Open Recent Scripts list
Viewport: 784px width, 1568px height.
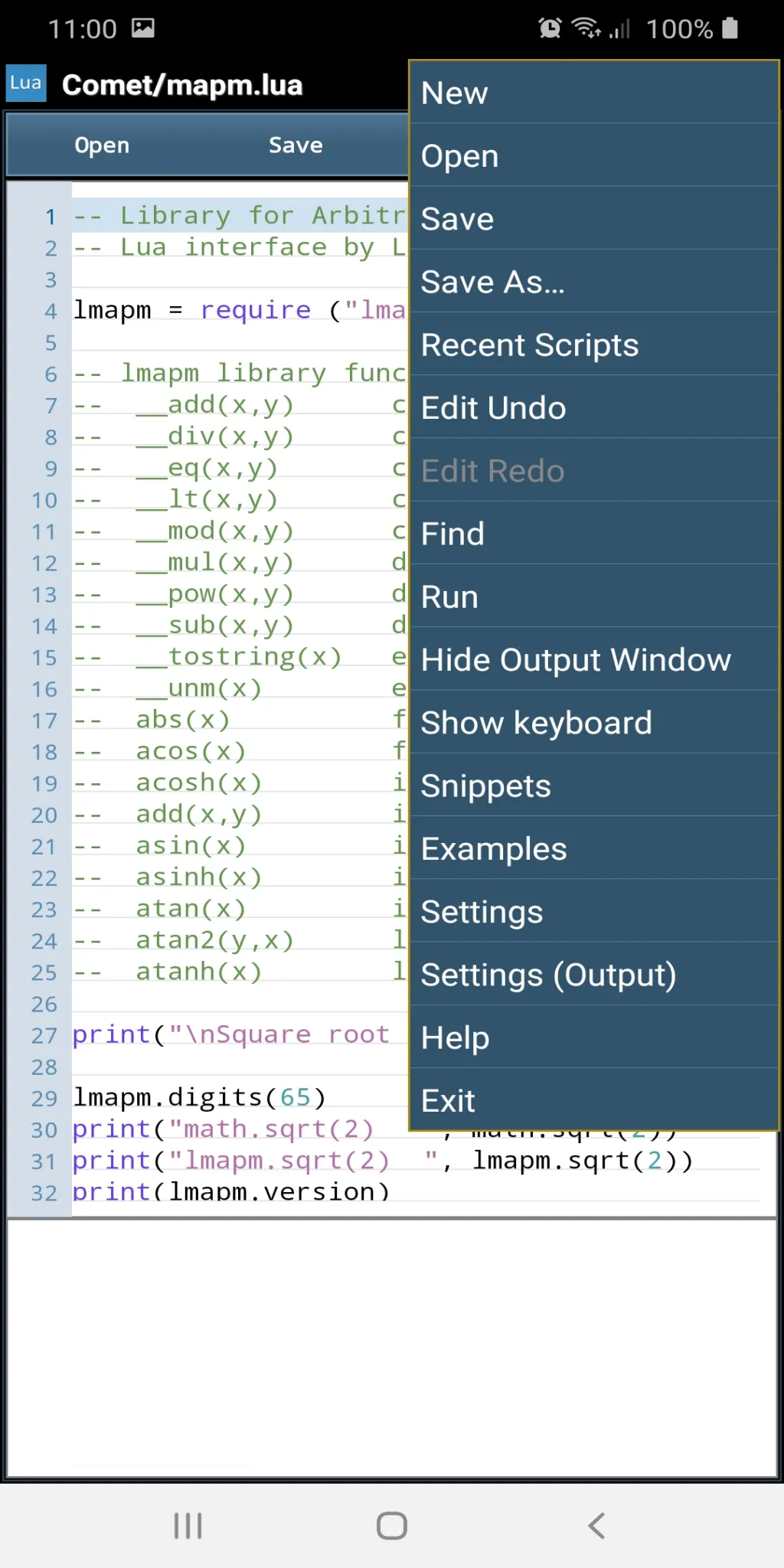point(594,345)
